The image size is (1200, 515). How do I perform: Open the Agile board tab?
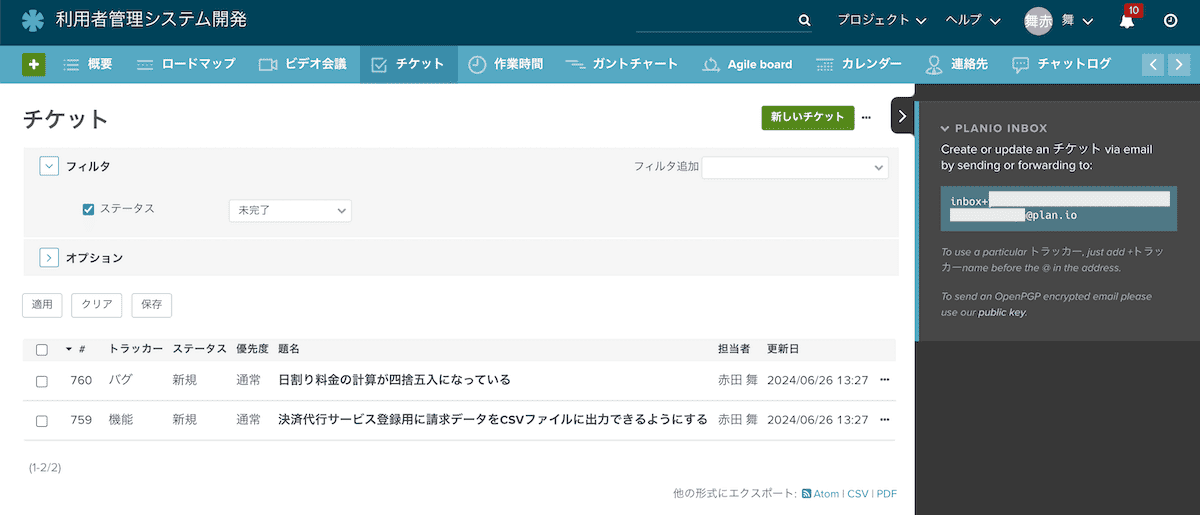(747, 64)
